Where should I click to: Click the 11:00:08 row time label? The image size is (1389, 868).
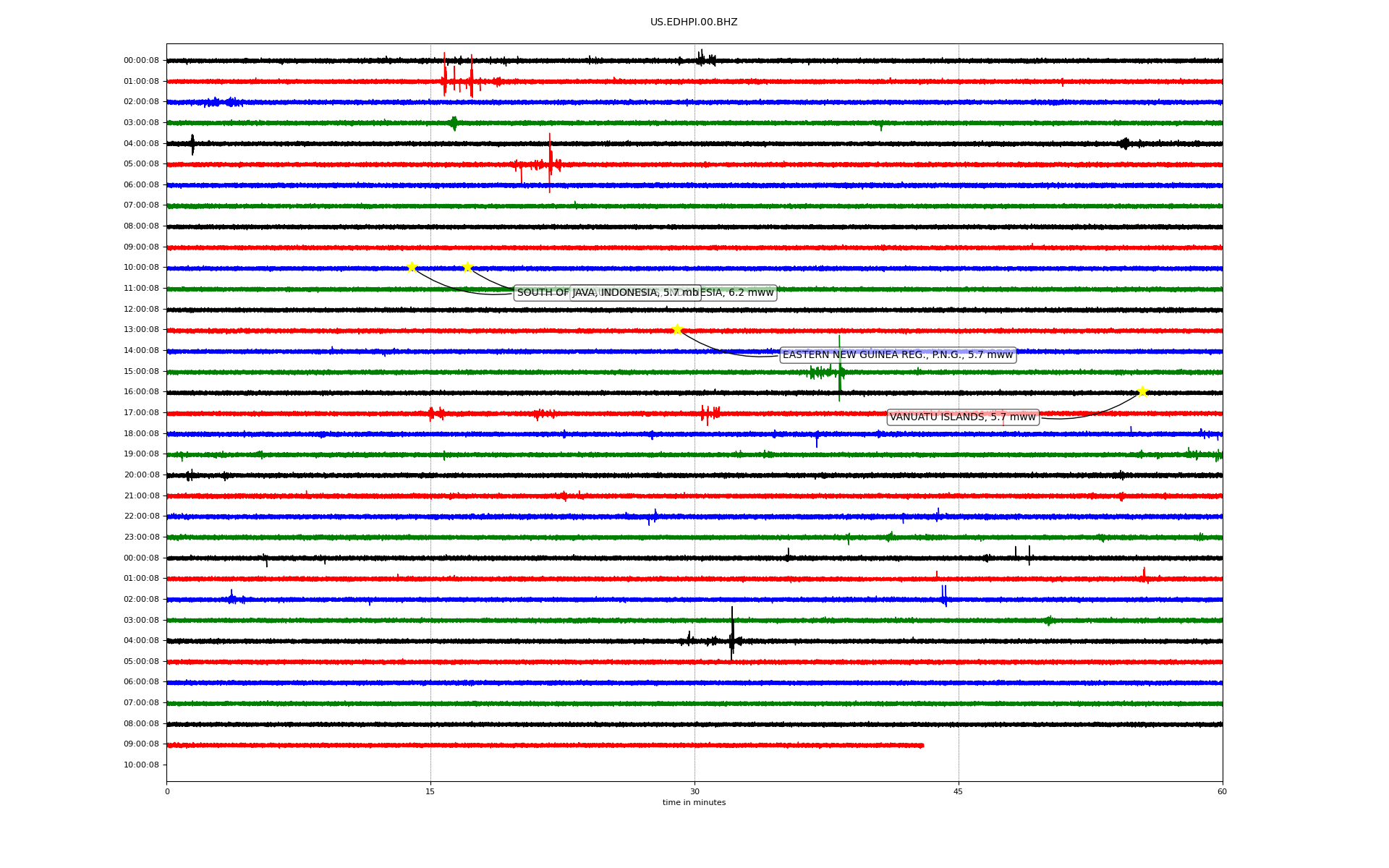coord(141,289)
